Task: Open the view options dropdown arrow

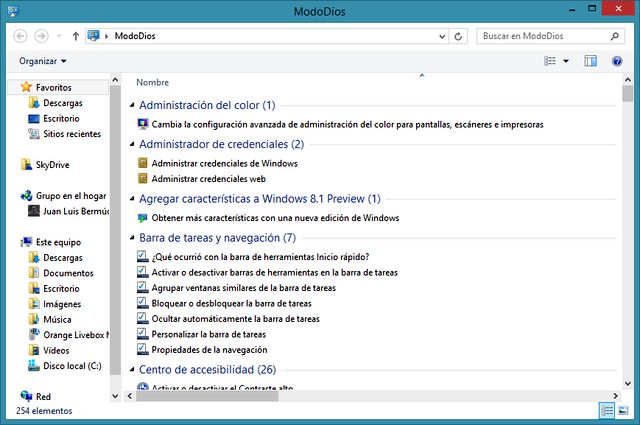Action: [566, 61]
